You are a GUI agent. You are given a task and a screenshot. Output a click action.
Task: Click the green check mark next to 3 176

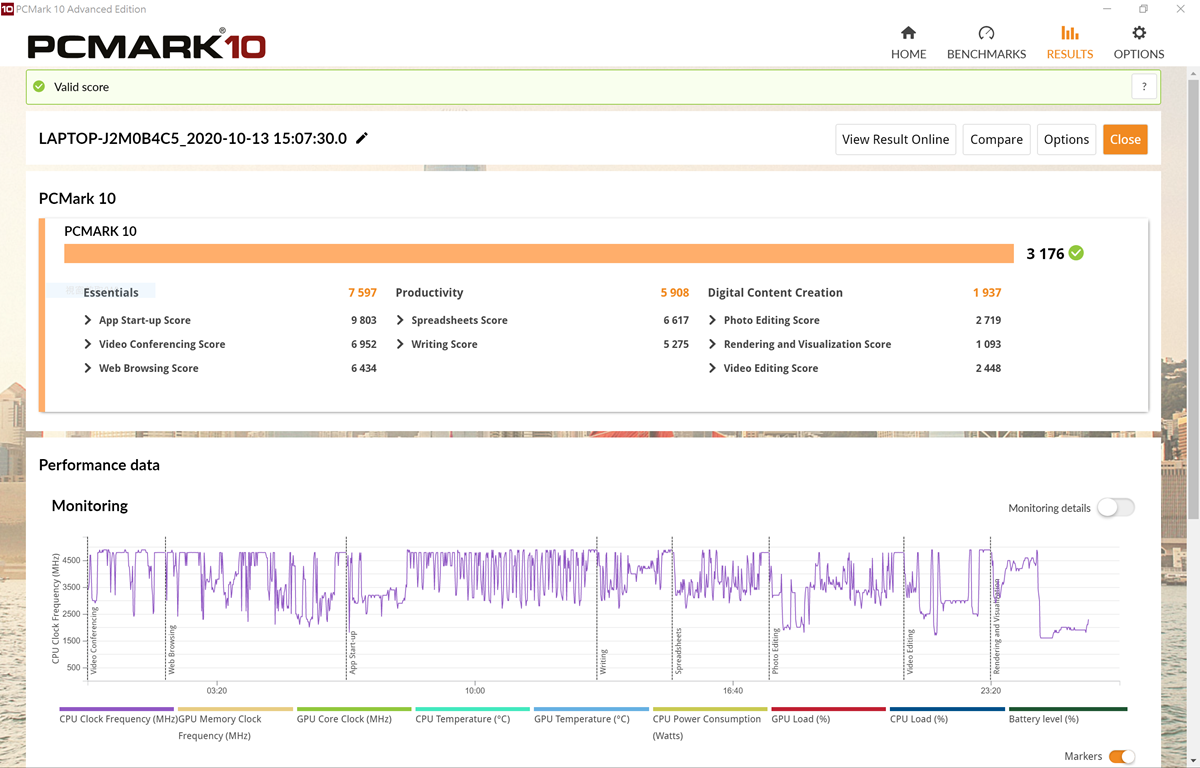click(x=1076, y=253)
